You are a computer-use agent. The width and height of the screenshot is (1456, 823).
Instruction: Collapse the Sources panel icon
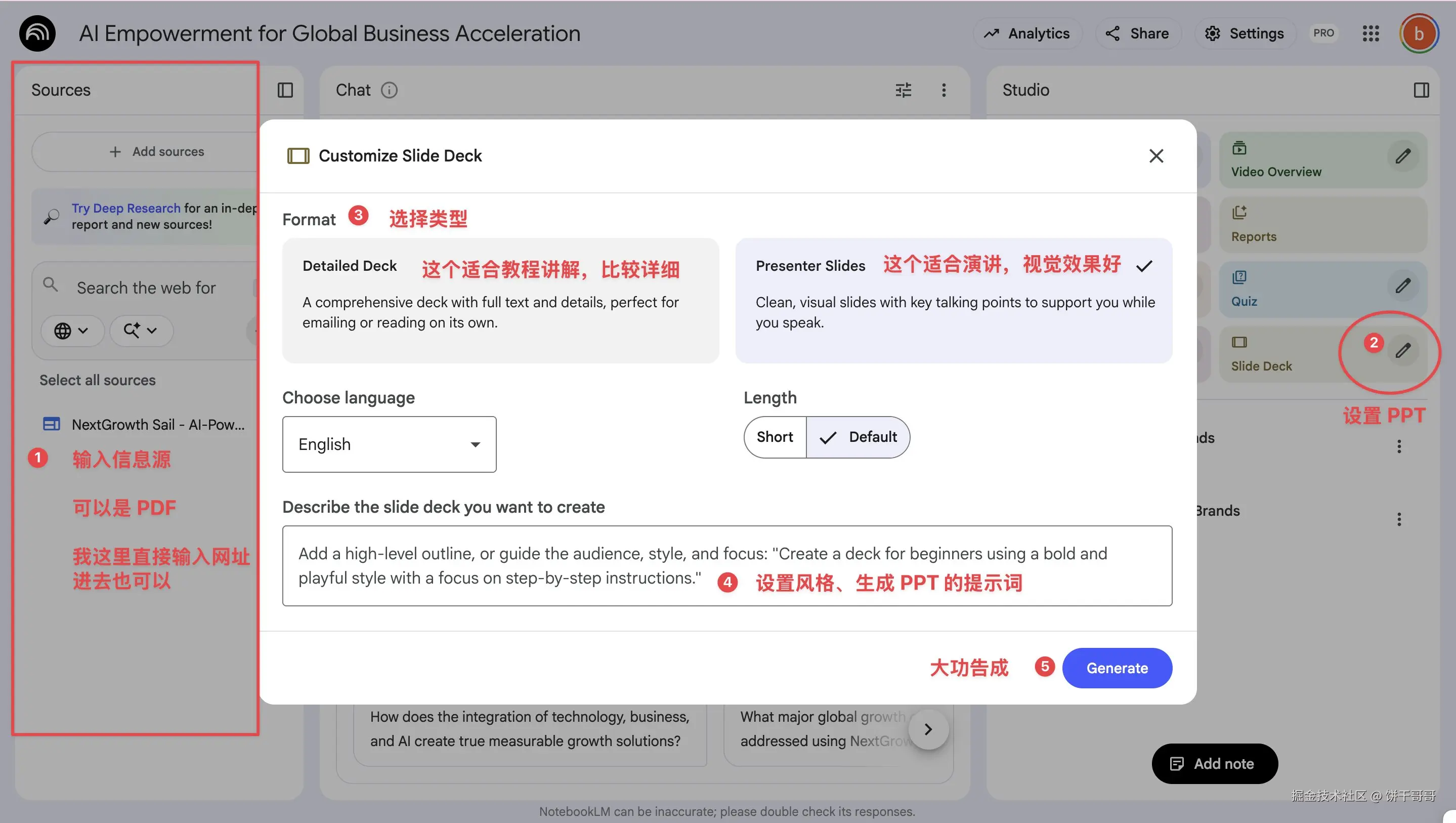point(285,91)
